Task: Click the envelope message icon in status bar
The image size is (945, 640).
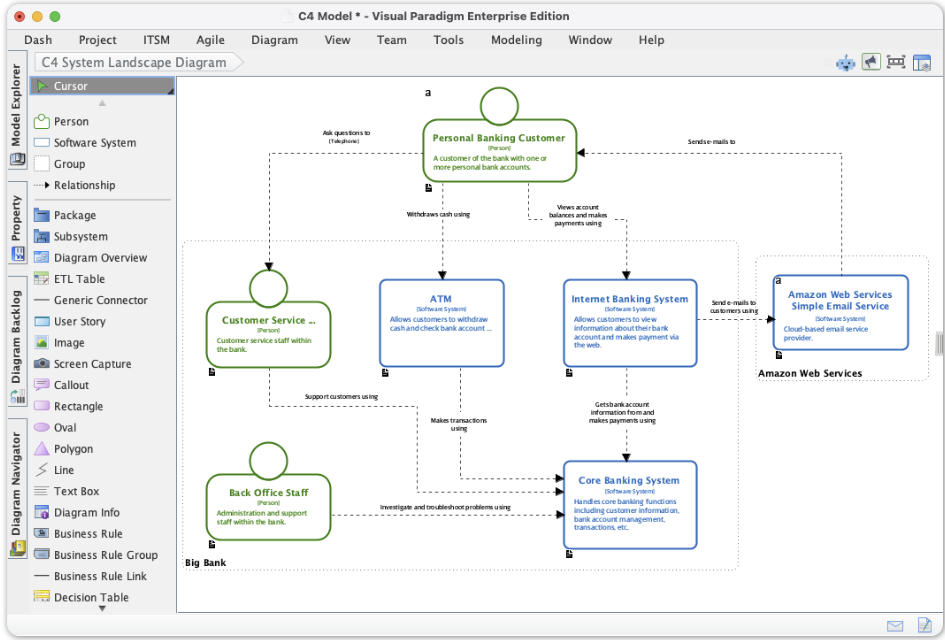Action: [895, 626]
